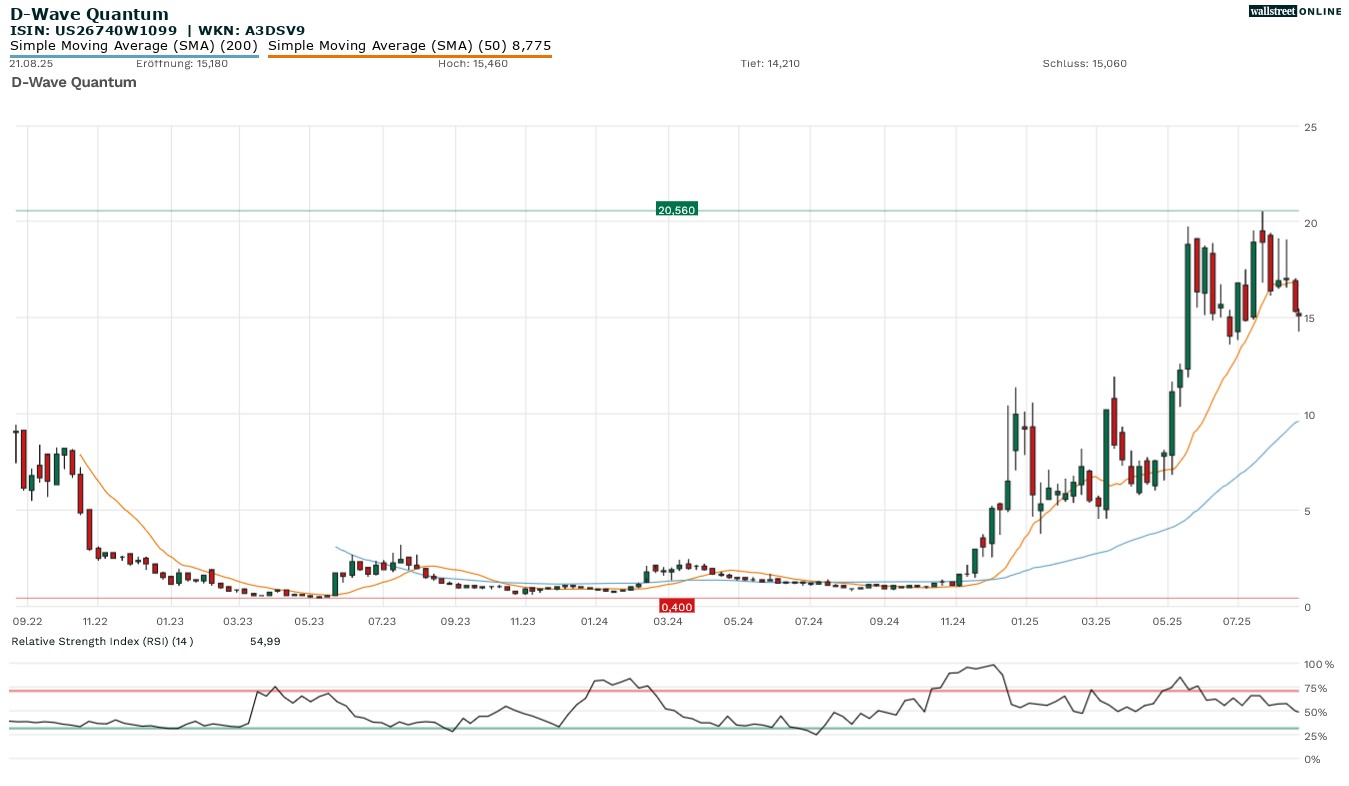The width and height of the screenshot is (1349, 786).
Task: Click the 11.23 date axis label
Action: [523, 621]
